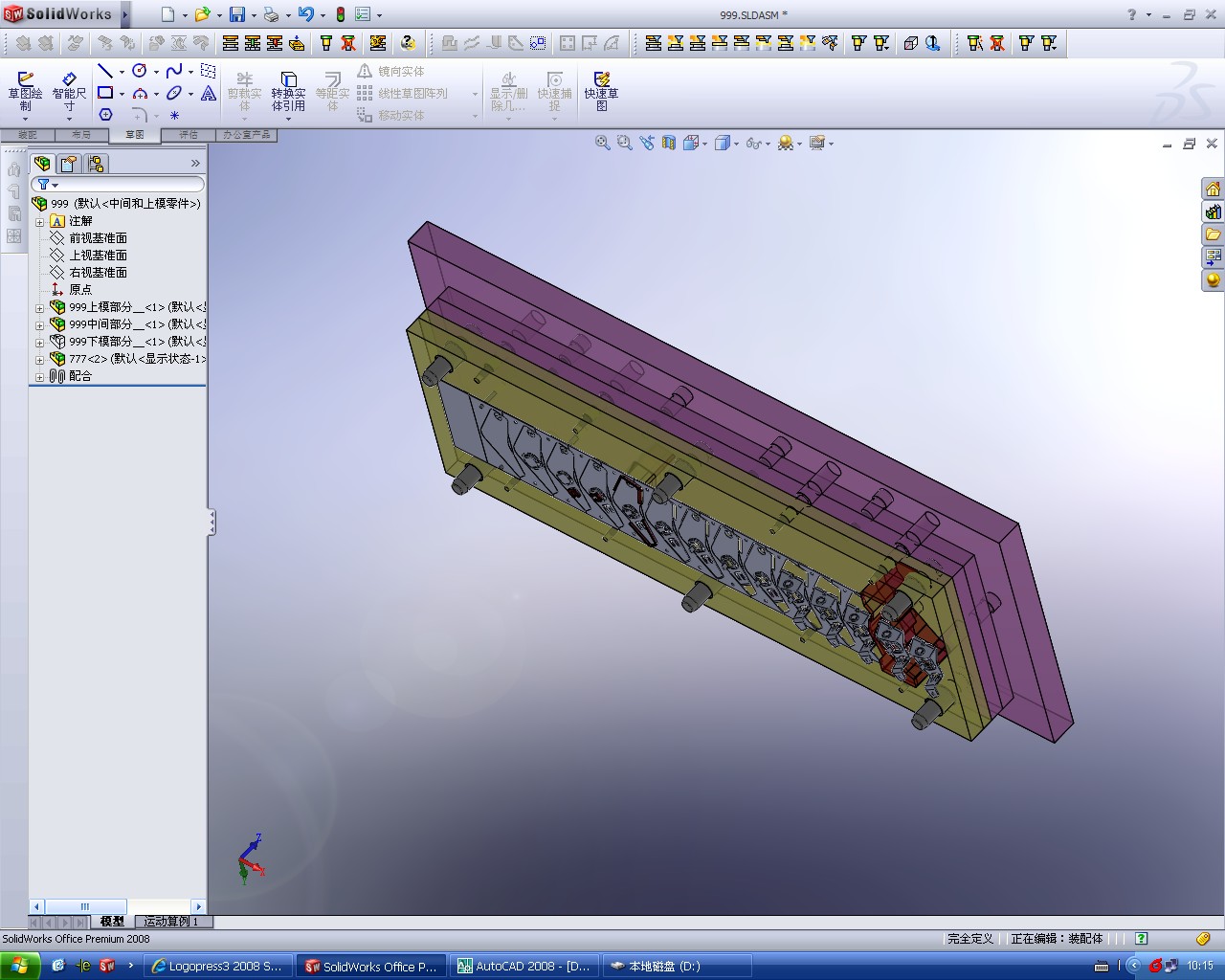Viewport: 1225px width, 980px height.
Task: Open the Design Library task pane icon
Action: (x=1214, y=212)
